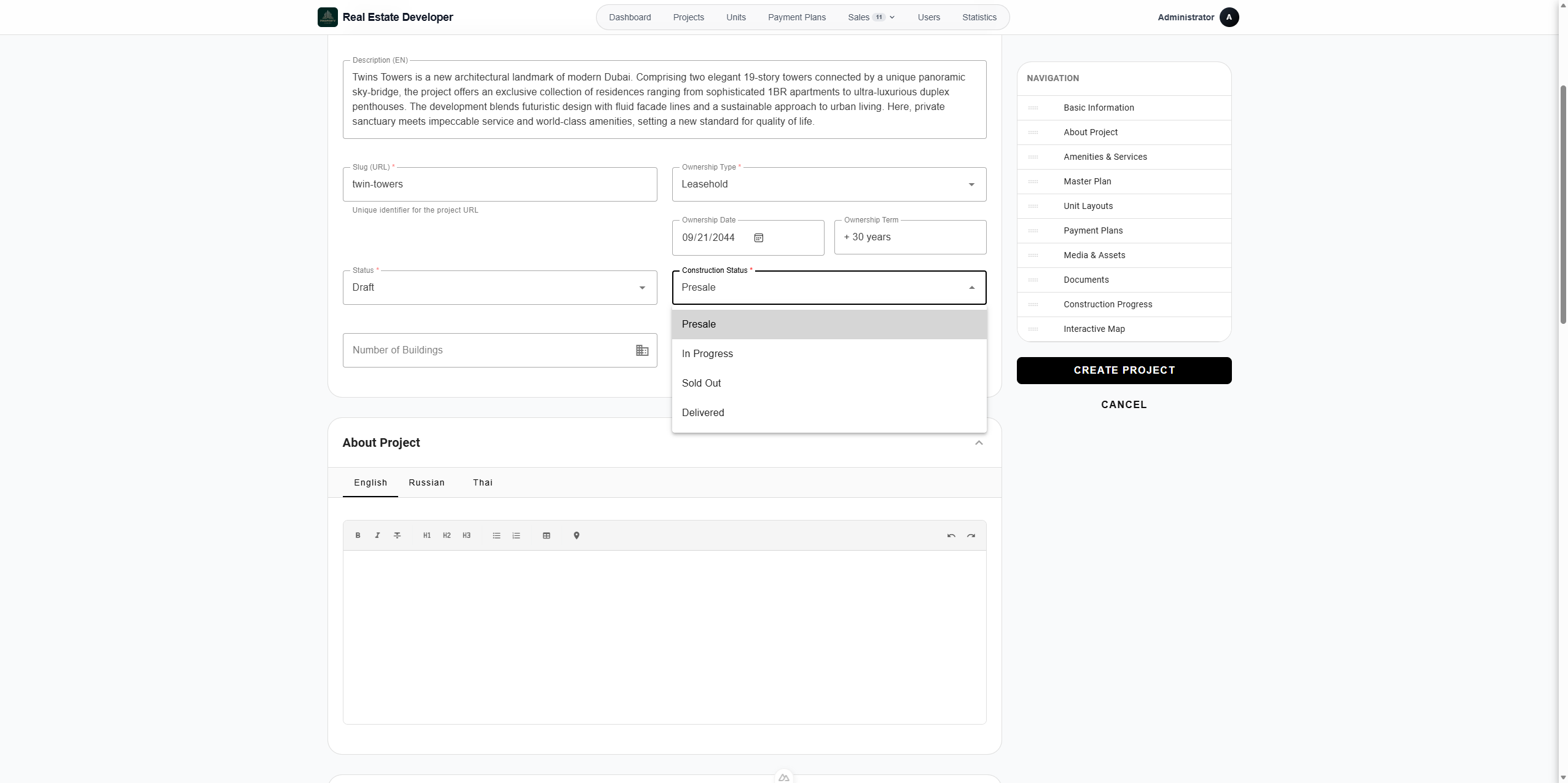Collapse the About Project section
Screen dimensions: 1568x783
point(979,443)
